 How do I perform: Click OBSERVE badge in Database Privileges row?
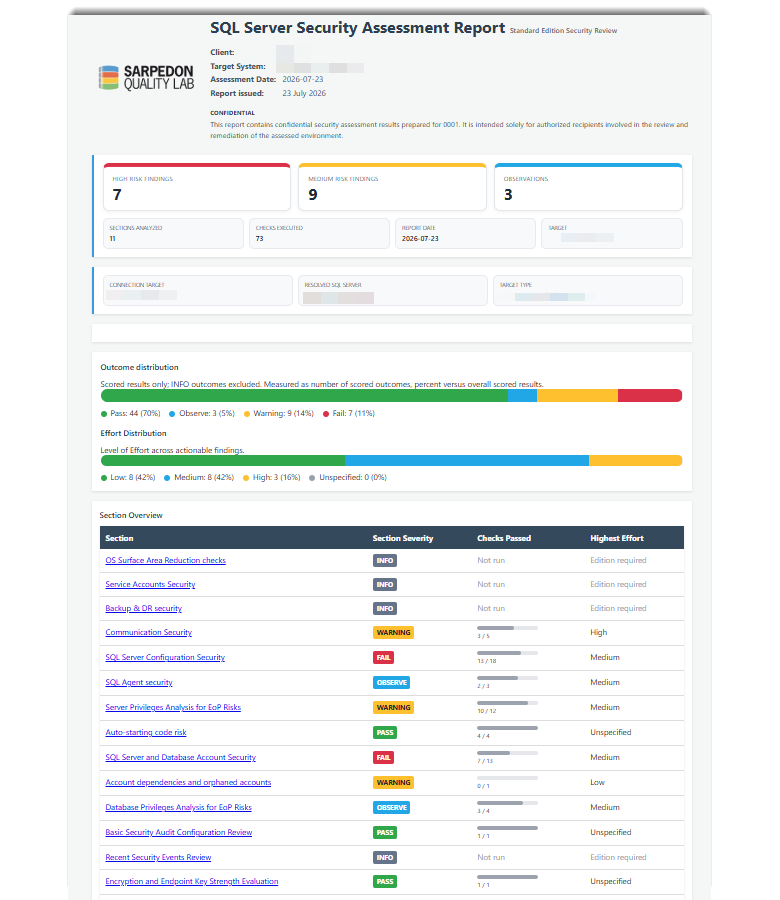(391, 808)
